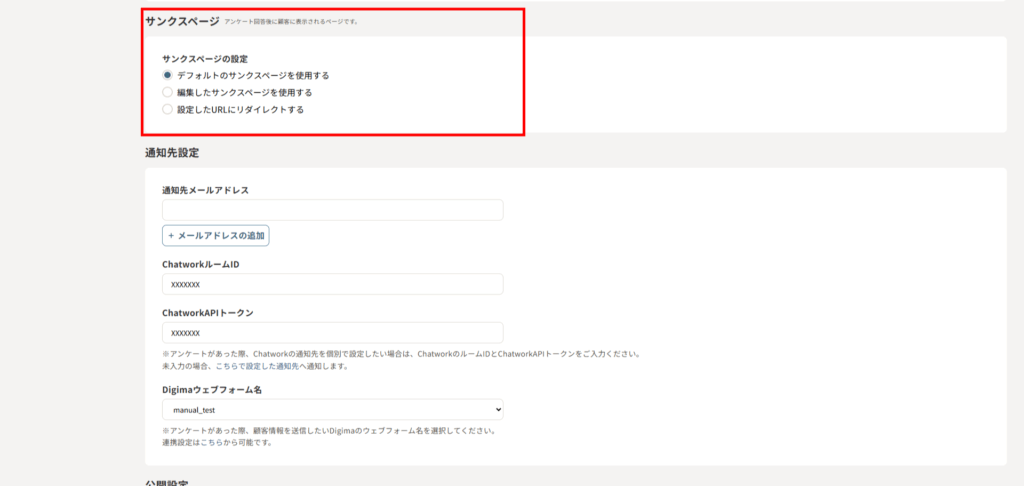
Task: Click the Digimaウェブフォーム名 field label
Action: click(211, 390)
